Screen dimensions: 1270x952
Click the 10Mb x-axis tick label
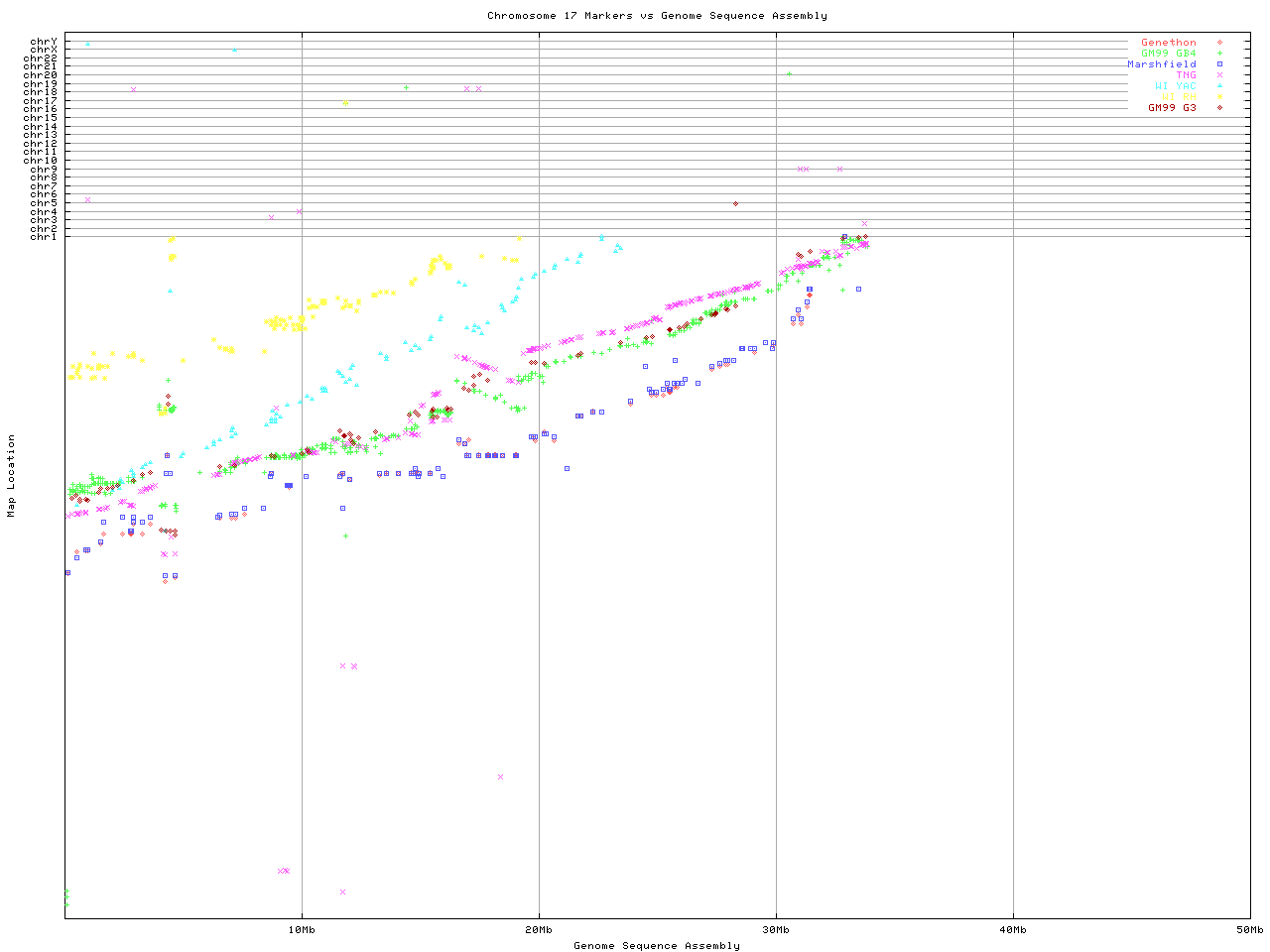302,930
